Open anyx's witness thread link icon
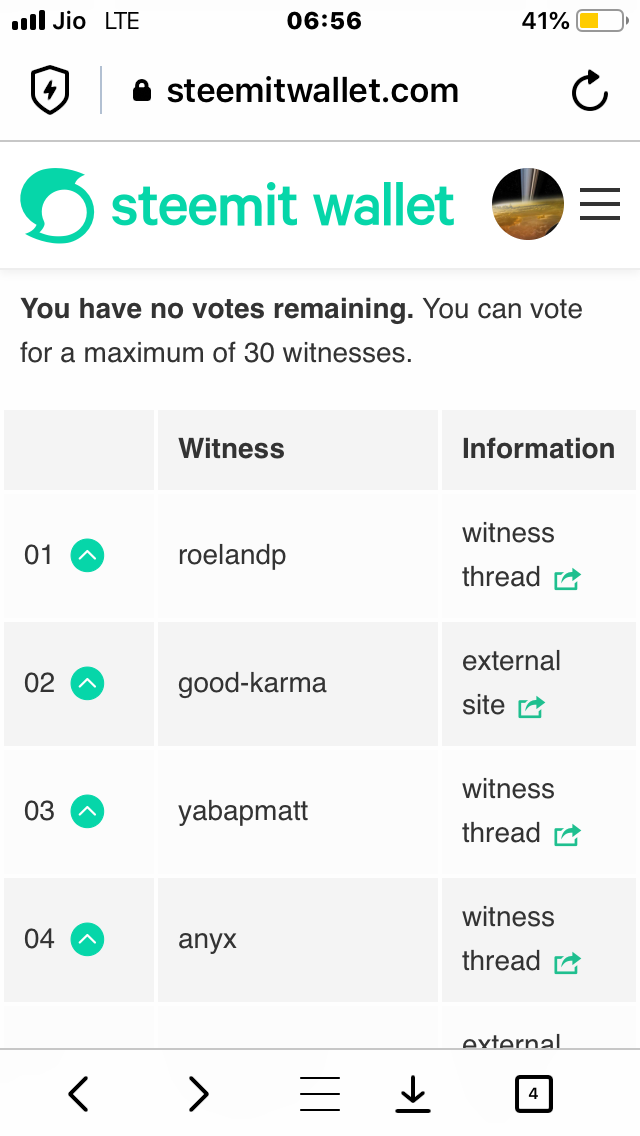 [x=567, y=963]
